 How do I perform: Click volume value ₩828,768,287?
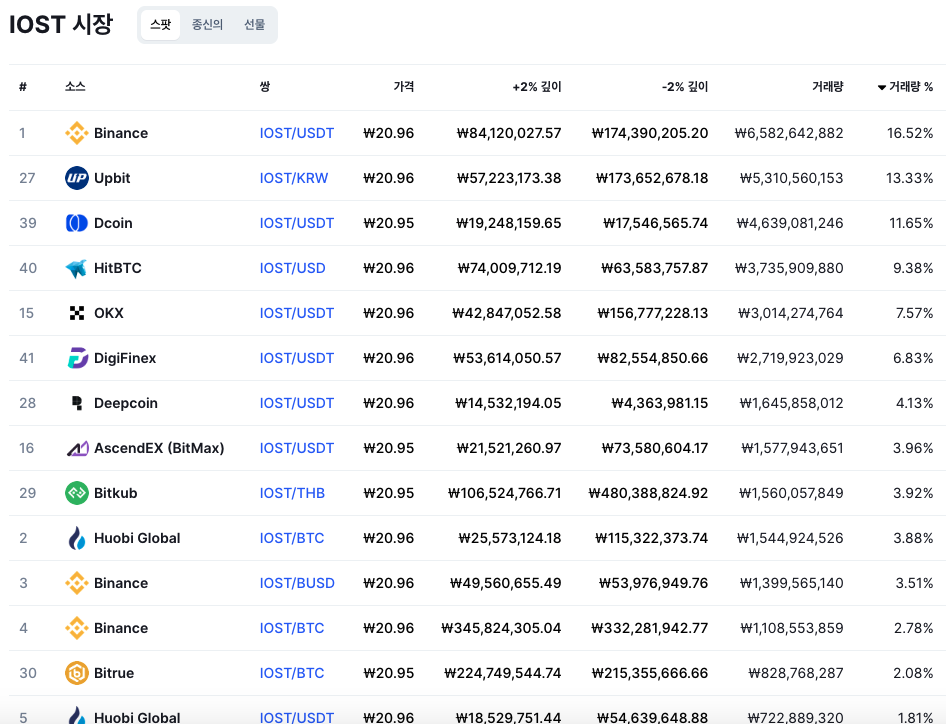point(795,673)
